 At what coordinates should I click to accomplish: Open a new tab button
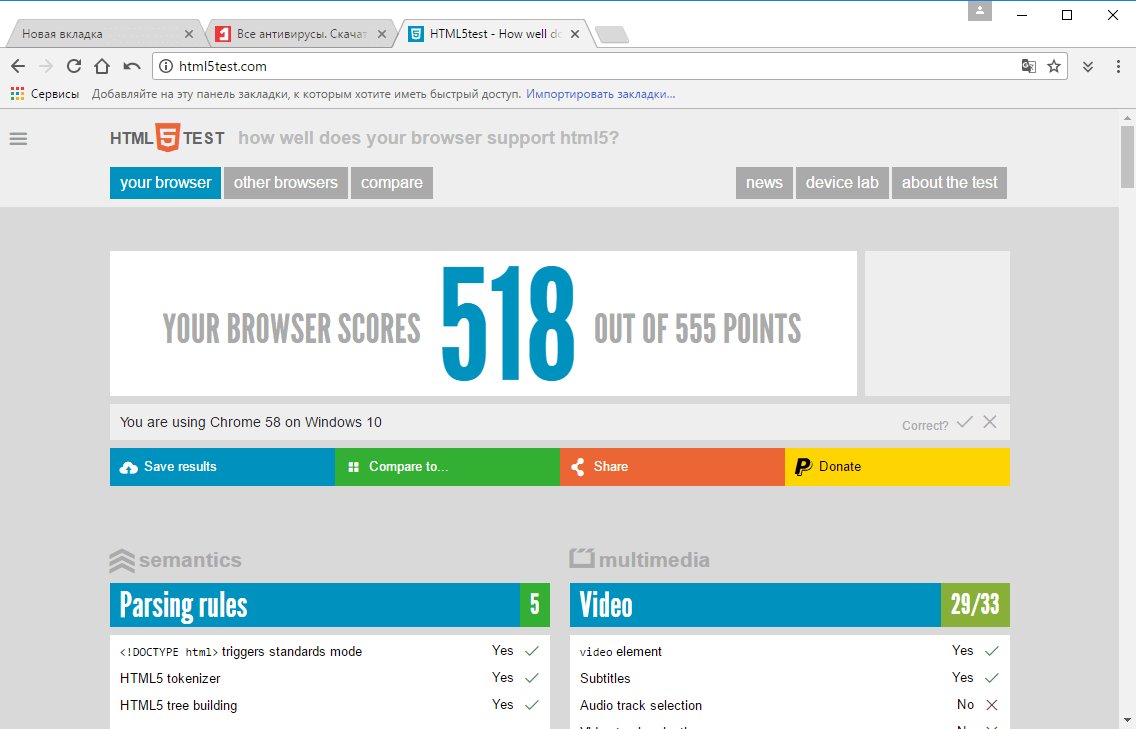611,35
